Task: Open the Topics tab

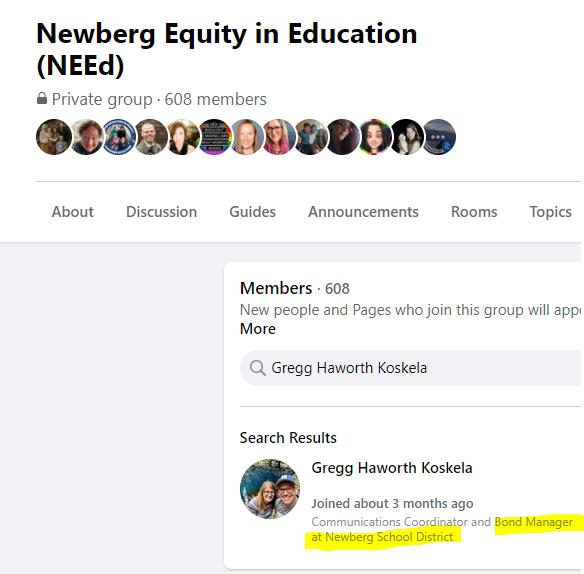Action: click(x=550, y=212)
